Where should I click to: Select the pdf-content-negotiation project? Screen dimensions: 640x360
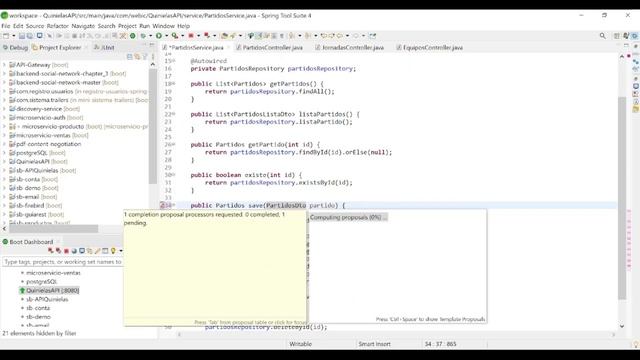point(48,144)
